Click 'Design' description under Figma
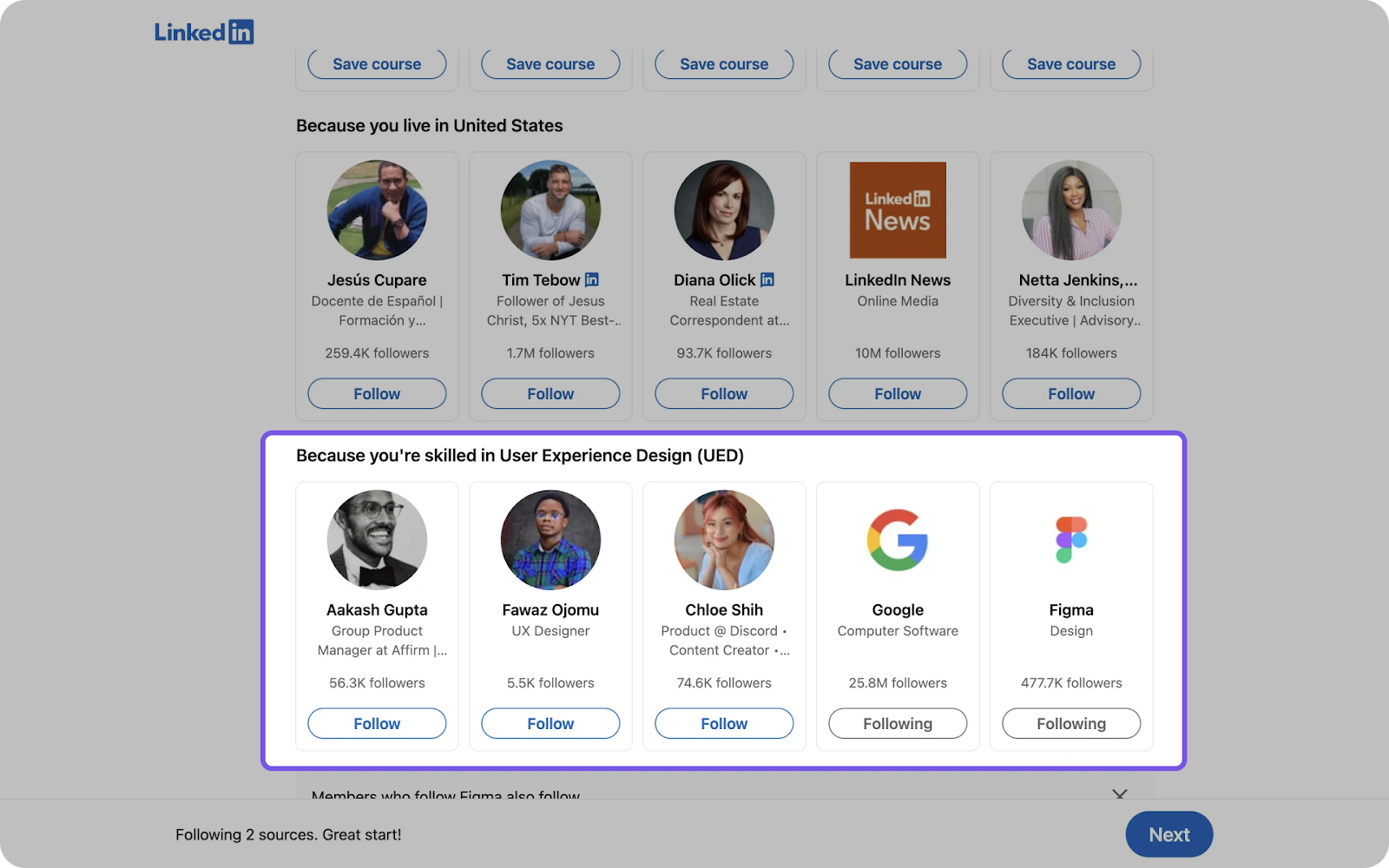Viewport: 1389px width, 868px height. pyautogui.click(x=1071, y=631)
